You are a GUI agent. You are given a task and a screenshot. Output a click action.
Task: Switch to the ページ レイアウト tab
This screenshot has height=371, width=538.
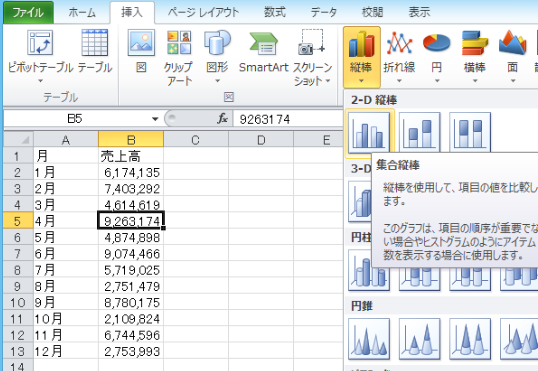203,12
